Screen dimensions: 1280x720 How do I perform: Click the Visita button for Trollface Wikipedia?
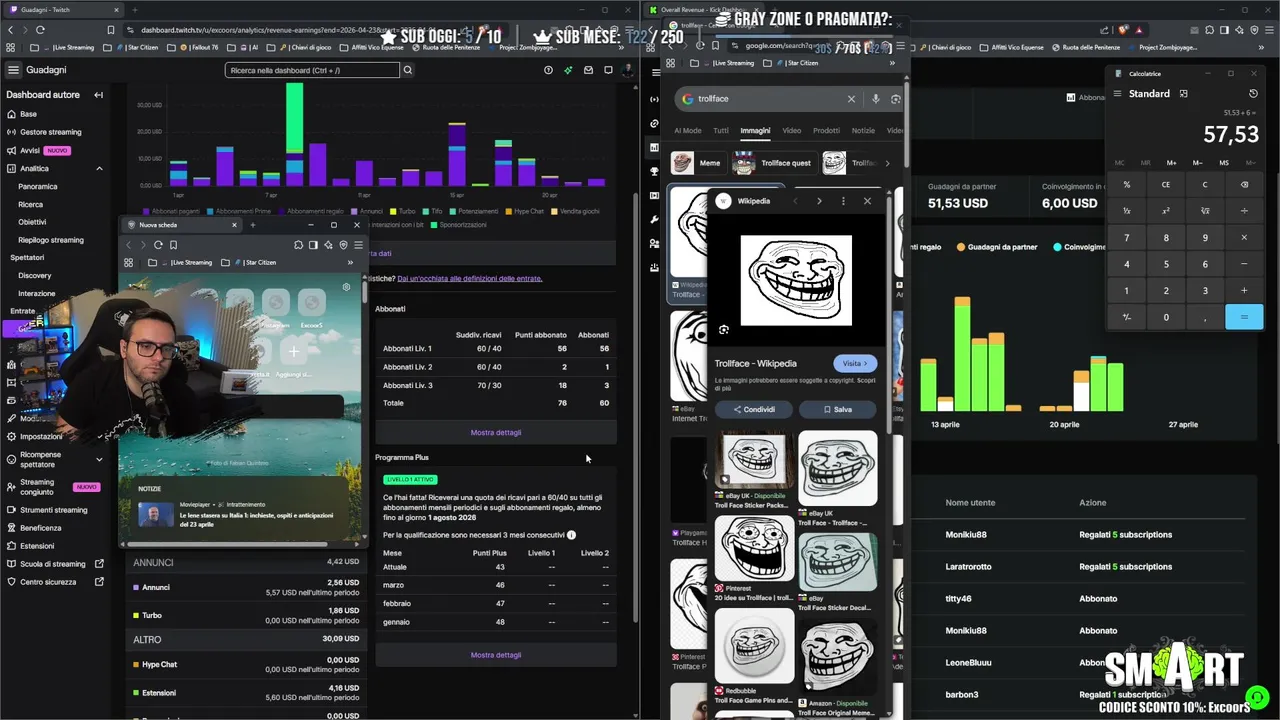pyautogui.click(x=856, y=364)
